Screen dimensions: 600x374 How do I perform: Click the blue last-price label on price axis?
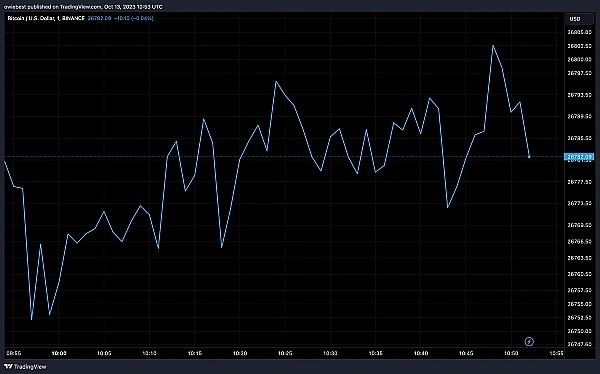pyautogui.click(x=579, y=157)
